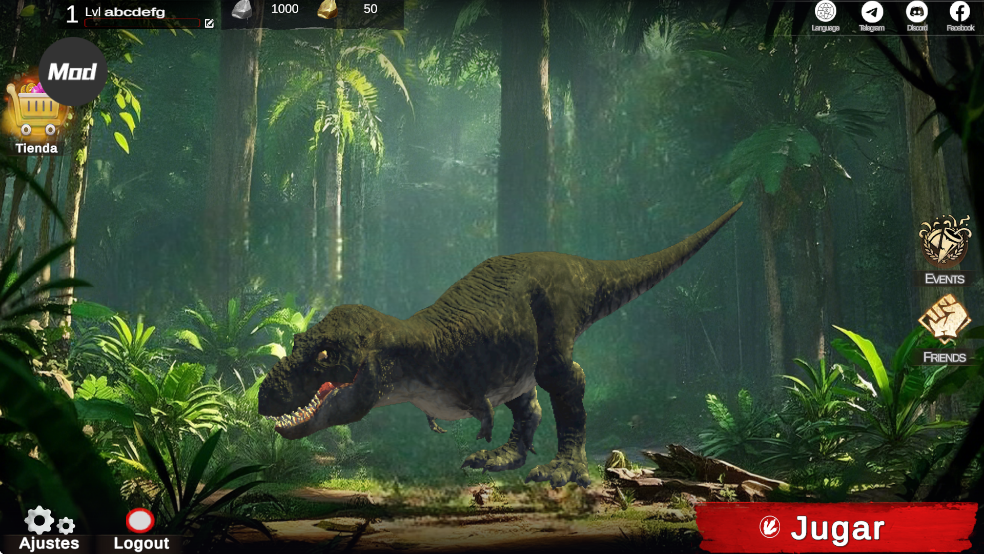Open the Events emblem icon
This screenshot has height=554, width=984.
tap(944, 241)
